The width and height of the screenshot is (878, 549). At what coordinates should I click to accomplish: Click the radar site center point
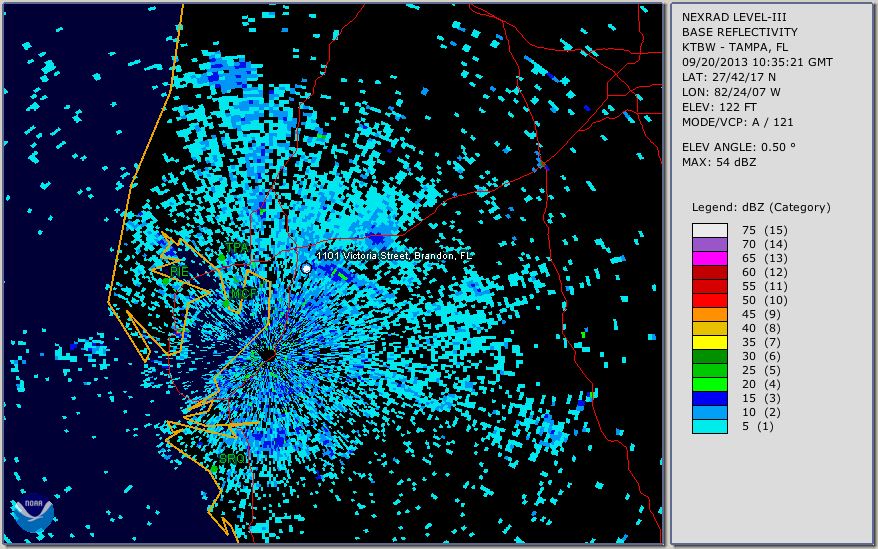pyautogui.click(x=268, y=355)
